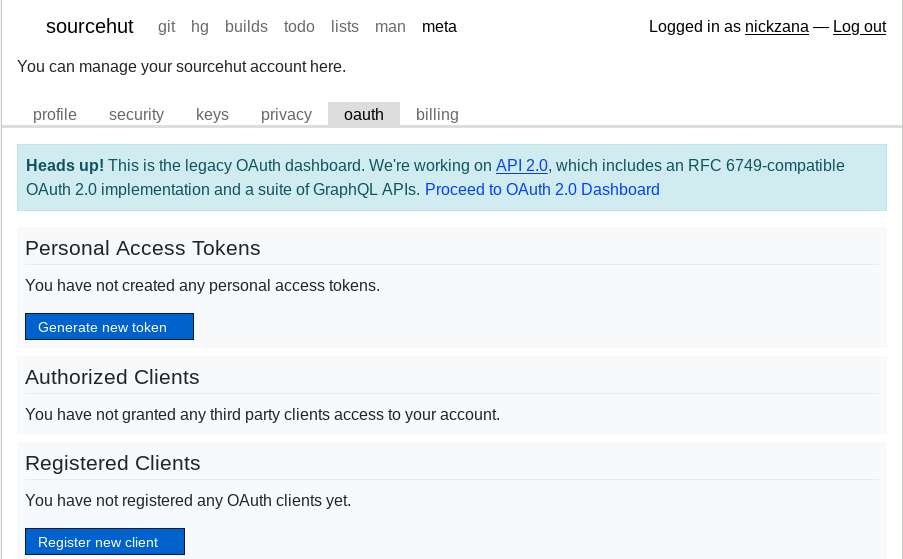Switch to the privacy tab
The width and height of the screenshot is (903, 559).
pos(286,114)
